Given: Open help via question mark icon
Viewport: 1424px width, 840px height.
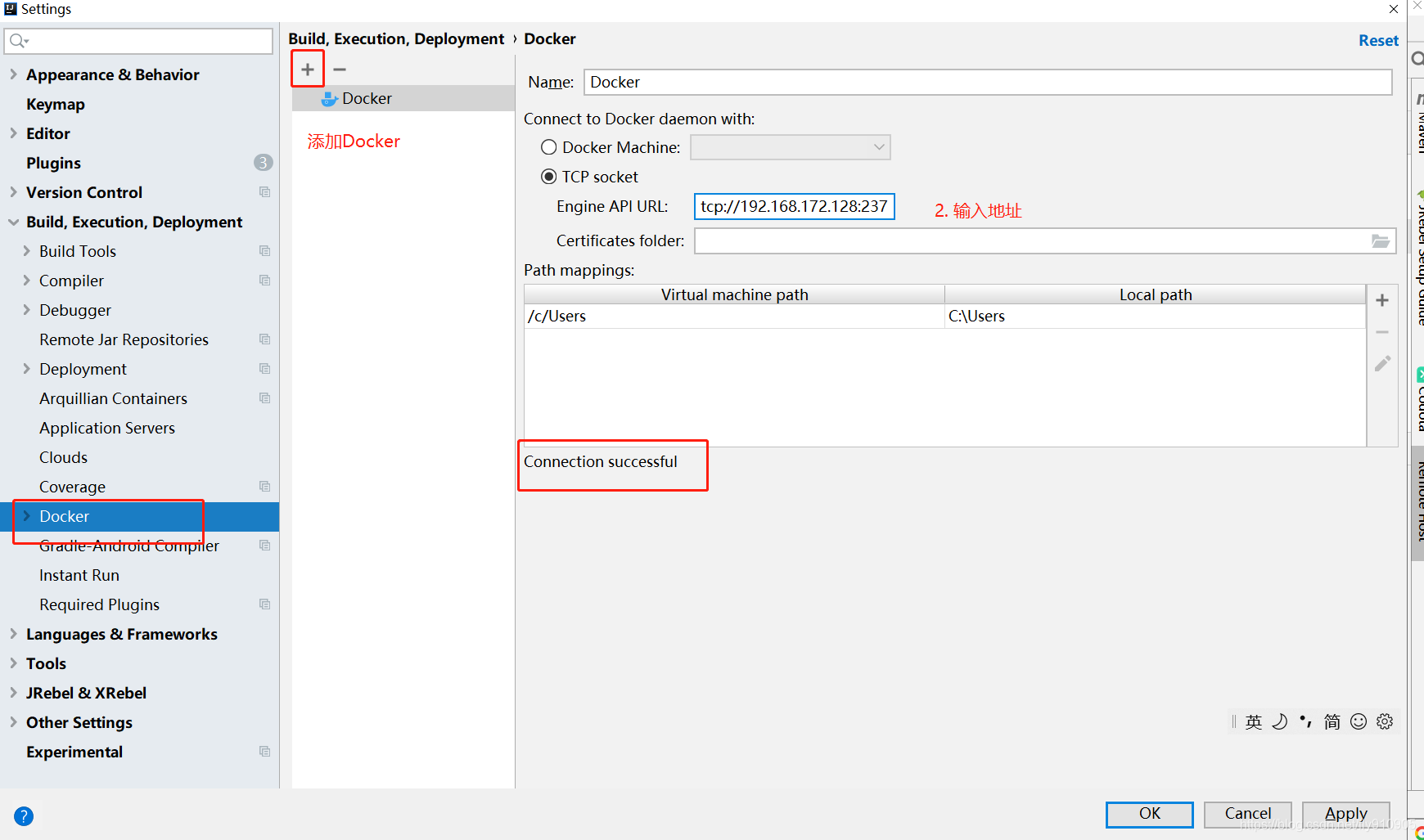Looking at the screenshot, I should click(23, 815).
